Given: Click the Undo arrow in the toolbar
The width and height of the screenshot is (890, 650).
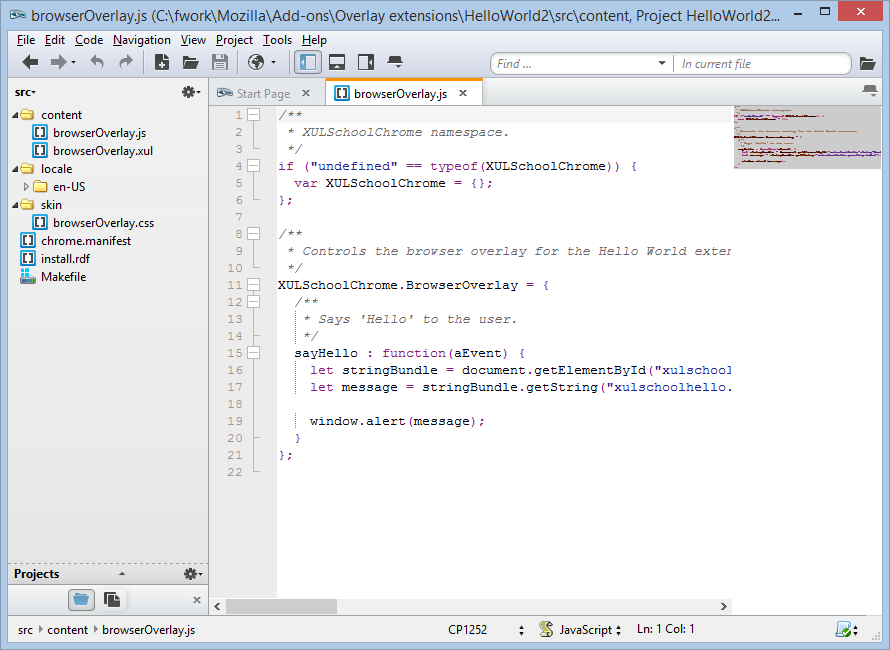Looking at the screenshot, I should click(97, 63).
